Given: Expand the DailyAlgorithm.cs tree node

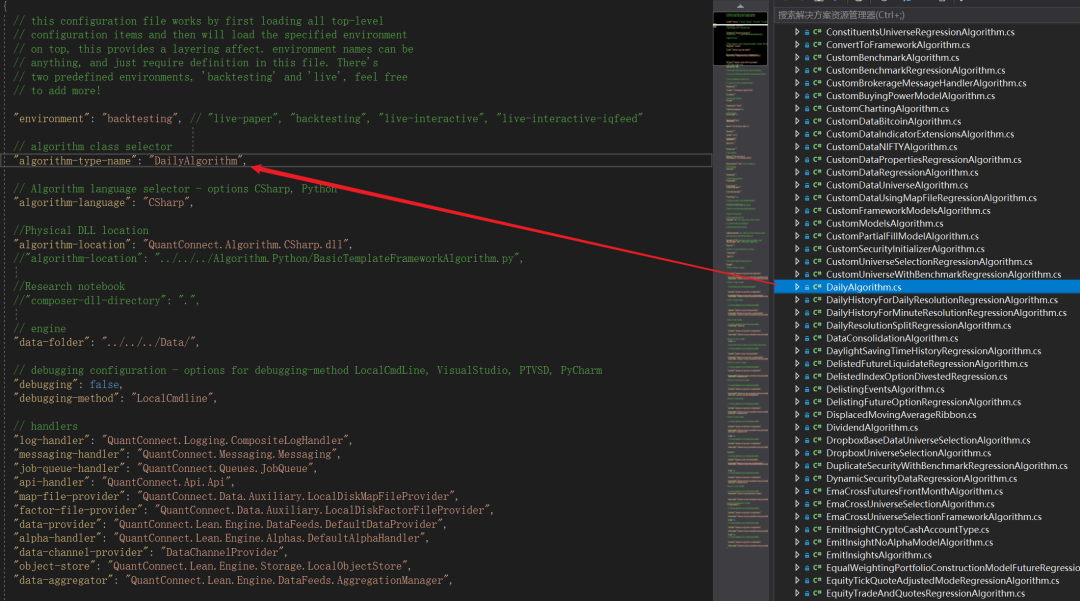Looking at the screenshot, I should 797,287.
